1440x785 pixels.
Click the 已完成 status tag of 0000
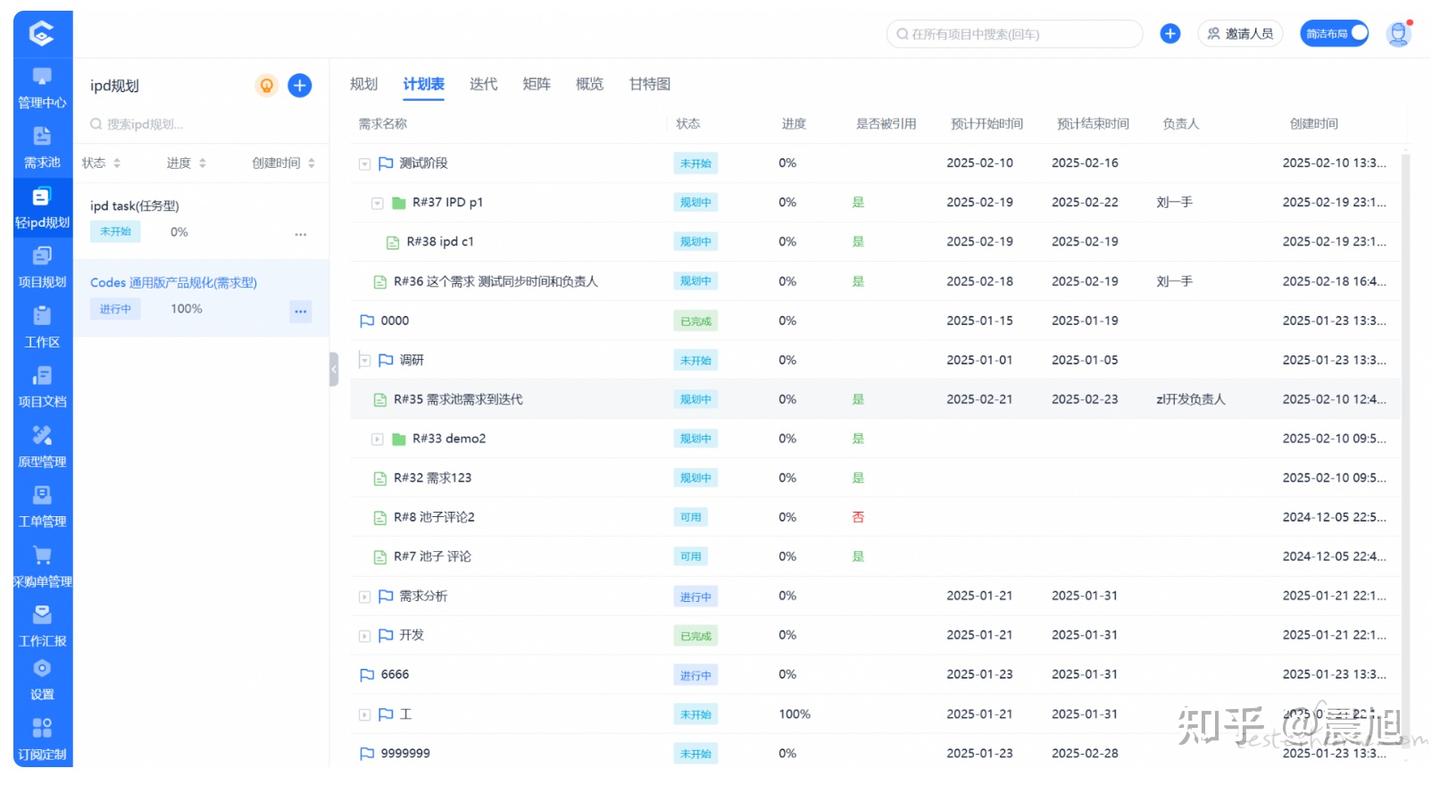click(x=695, y=321)
